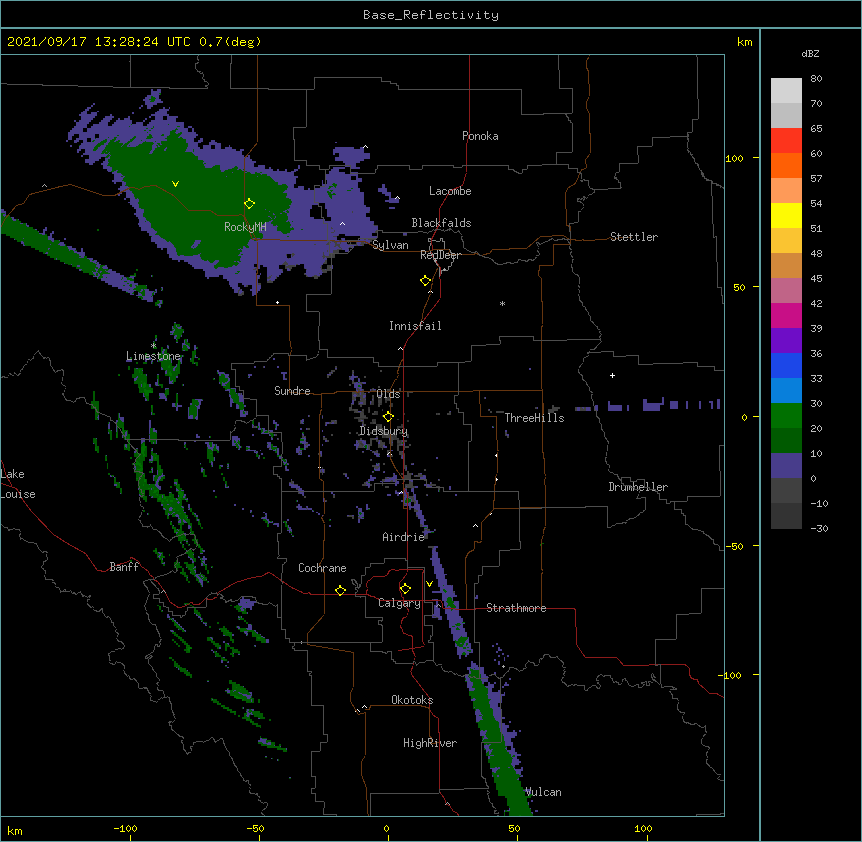Click the yellow v marker east of Calgary
Viewport: 862px width, 842px height.
pyautogui.click(x=429, y=584)
